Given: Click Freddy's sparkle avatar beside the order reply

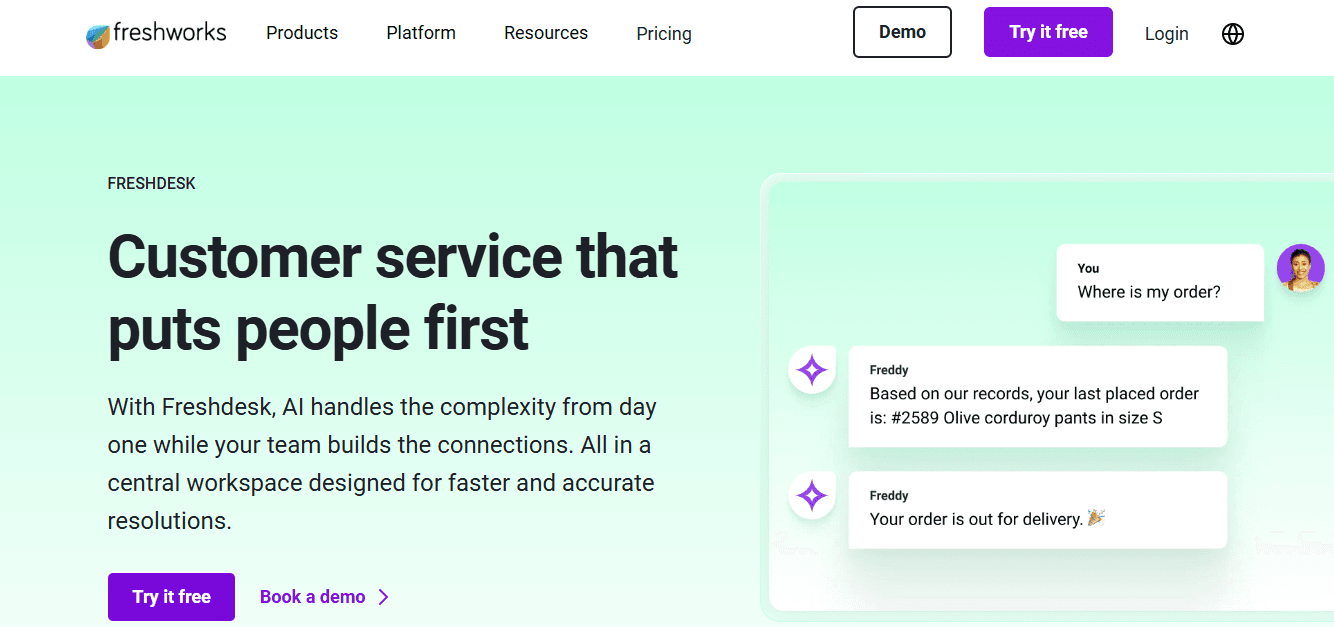Looking at the screenshot, I should [x=811, y=370].
